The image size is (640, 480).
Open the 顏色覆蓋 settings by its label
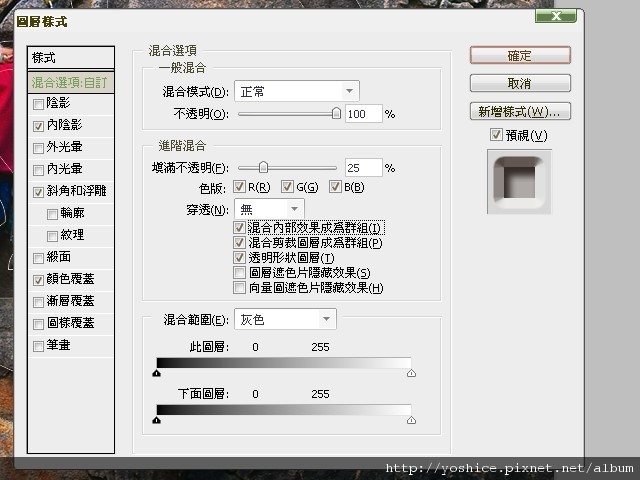click(x=70, y=279)
